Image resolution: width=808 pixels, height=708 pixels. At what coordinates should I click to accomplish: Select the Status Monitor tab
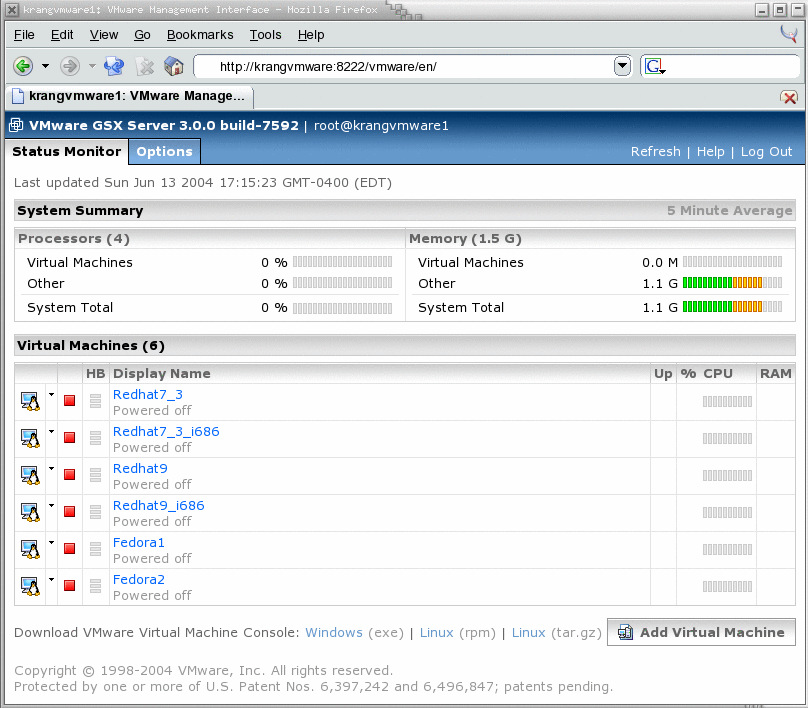(x=66, y=152)
